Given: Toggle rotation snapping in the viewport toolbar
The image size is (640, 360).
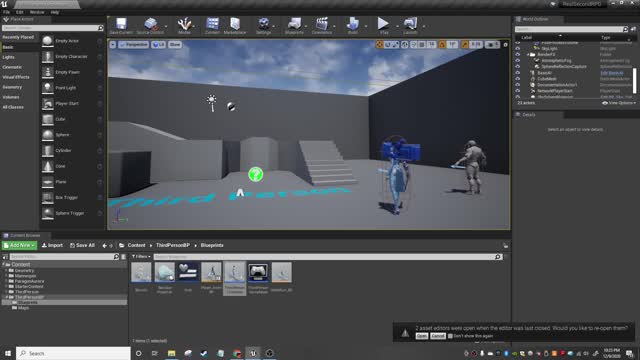Looking at the screenshot, I should (442, 44).
